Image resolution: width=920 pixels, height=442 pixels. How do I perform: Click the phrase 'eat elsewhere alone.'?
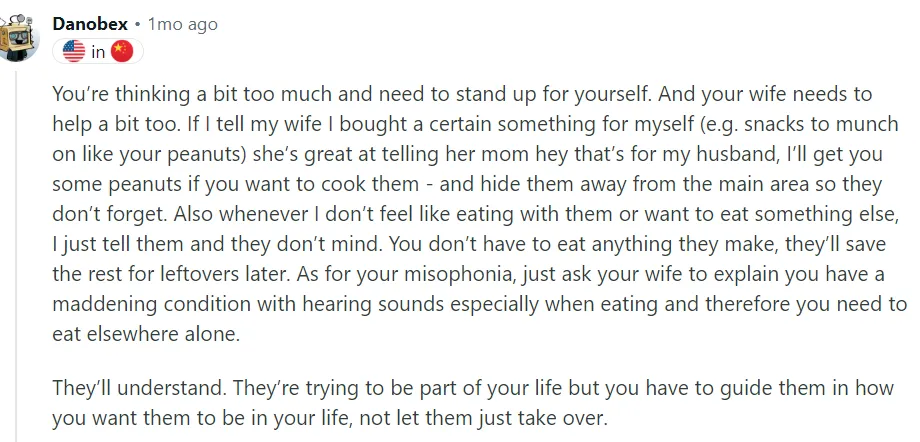click(146, 334)
